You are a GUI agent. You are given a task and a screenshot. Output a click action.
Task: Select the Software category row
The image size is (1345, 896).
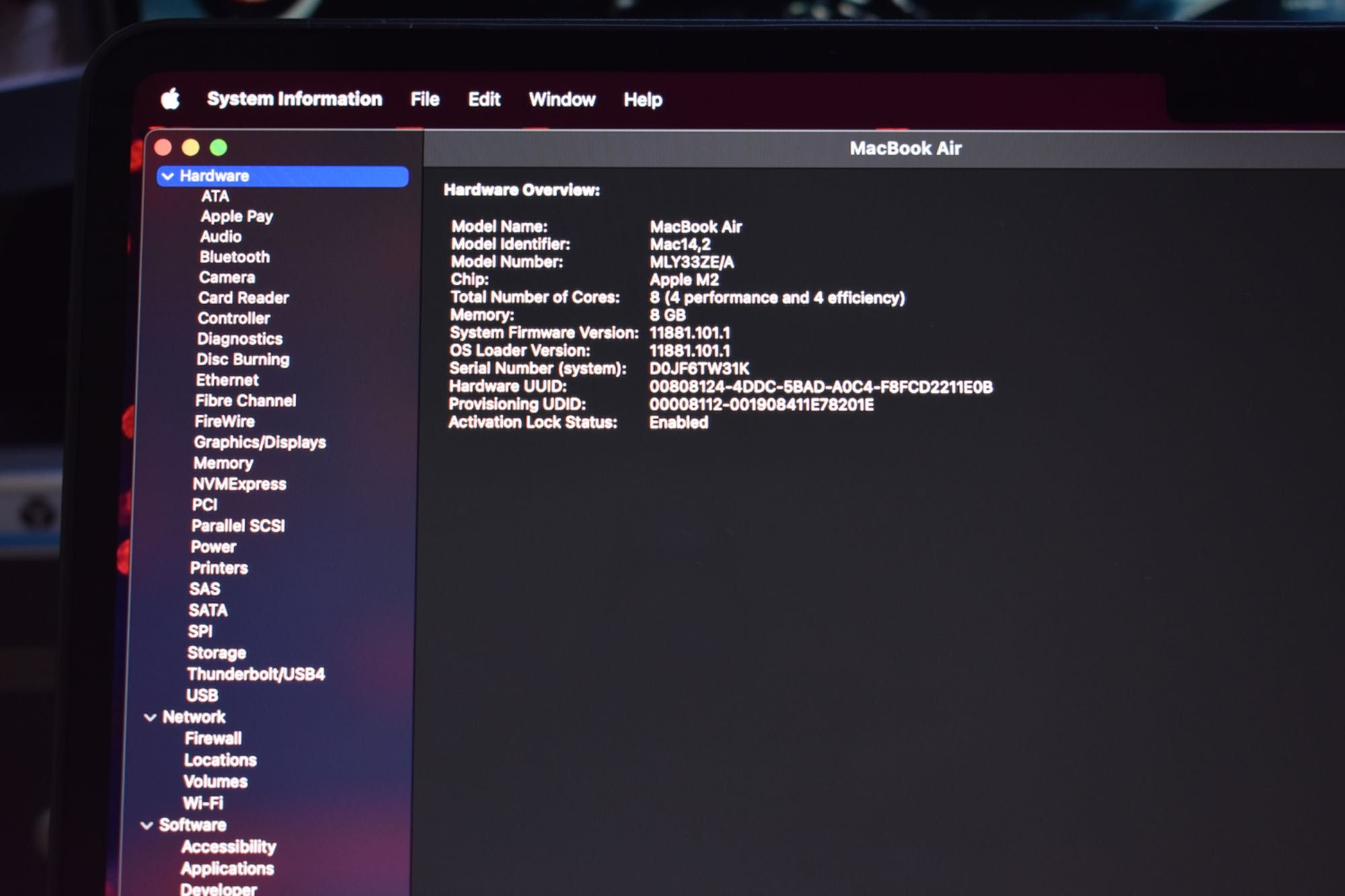coord(192,825)
